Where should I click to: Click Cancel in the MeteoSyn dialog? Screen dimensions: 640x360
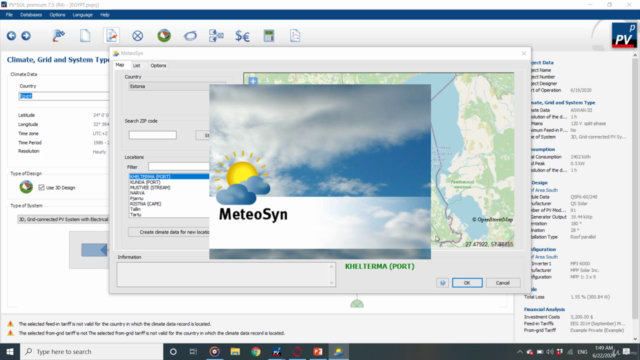[x=502, y=282]
